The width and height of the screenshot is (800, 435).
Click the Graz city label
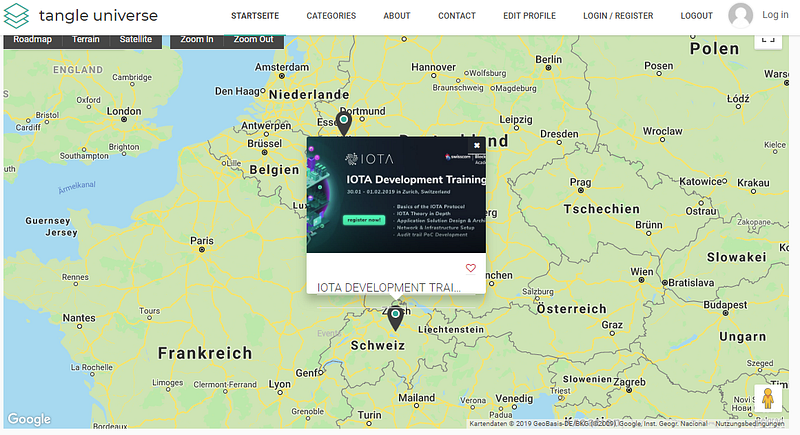(x=612, y=325)
